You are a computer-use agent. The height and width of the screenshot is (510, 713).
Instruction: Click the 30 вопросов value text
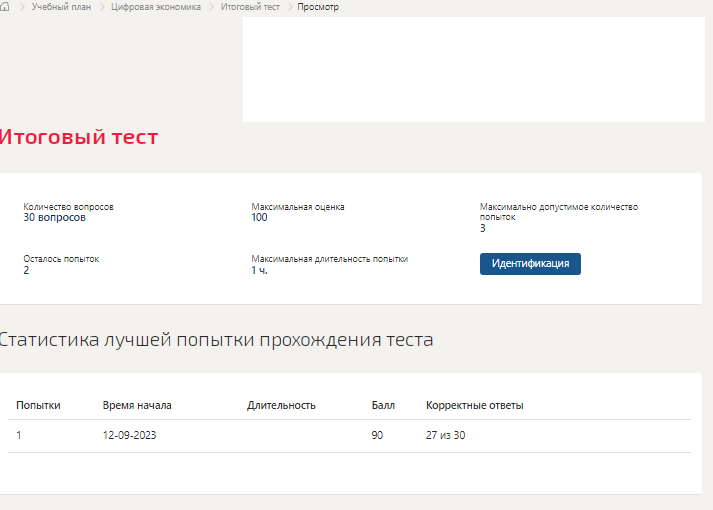[55, 218]
